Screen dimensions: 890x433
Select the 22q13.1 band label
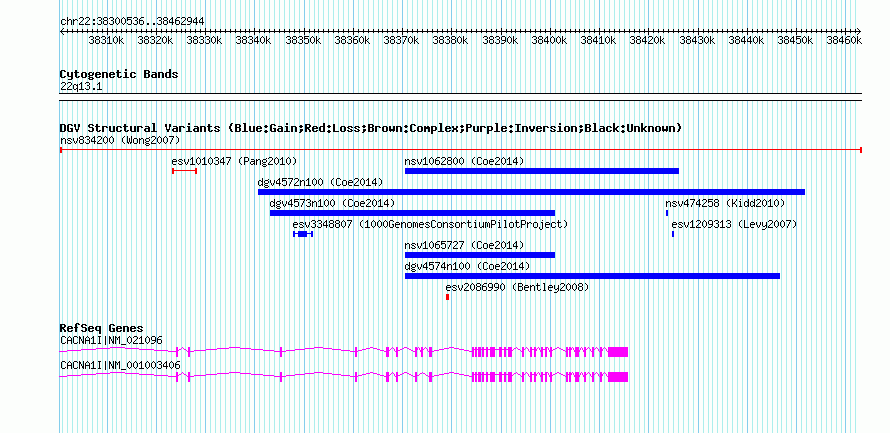pyautogui.click(x=81, y=86)
